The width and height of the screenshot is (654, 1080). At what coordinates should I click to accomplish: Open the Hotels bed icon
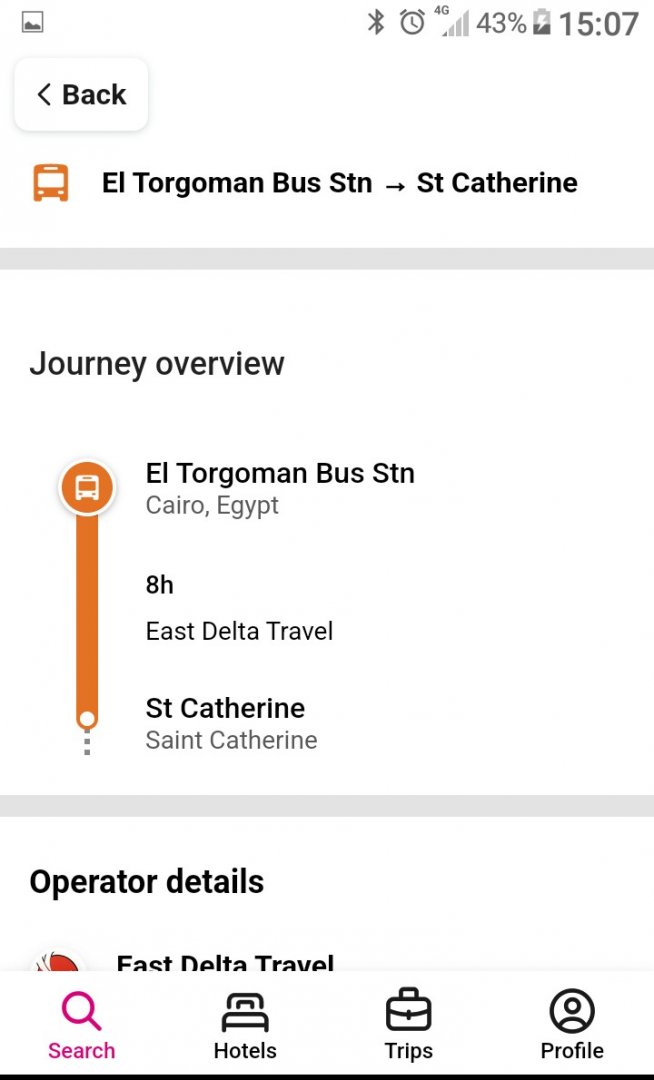[245, 1012]
